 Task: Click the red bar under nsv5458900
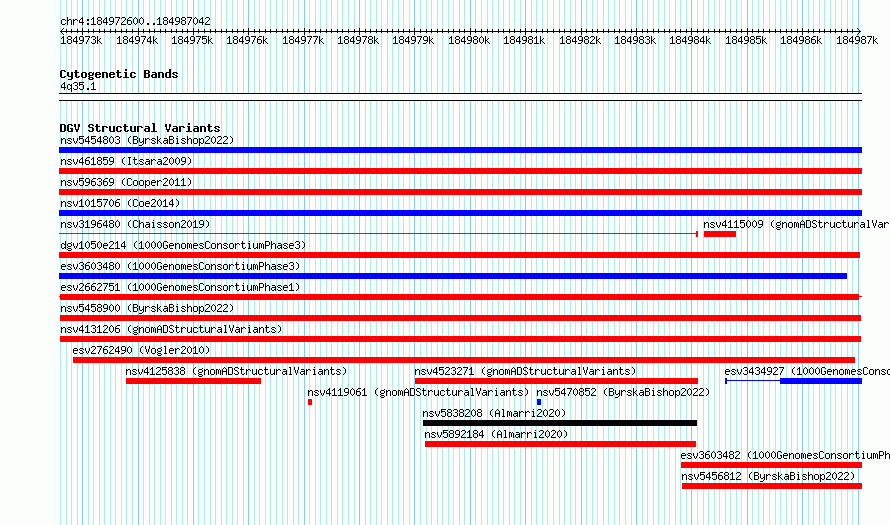point(460,318)
